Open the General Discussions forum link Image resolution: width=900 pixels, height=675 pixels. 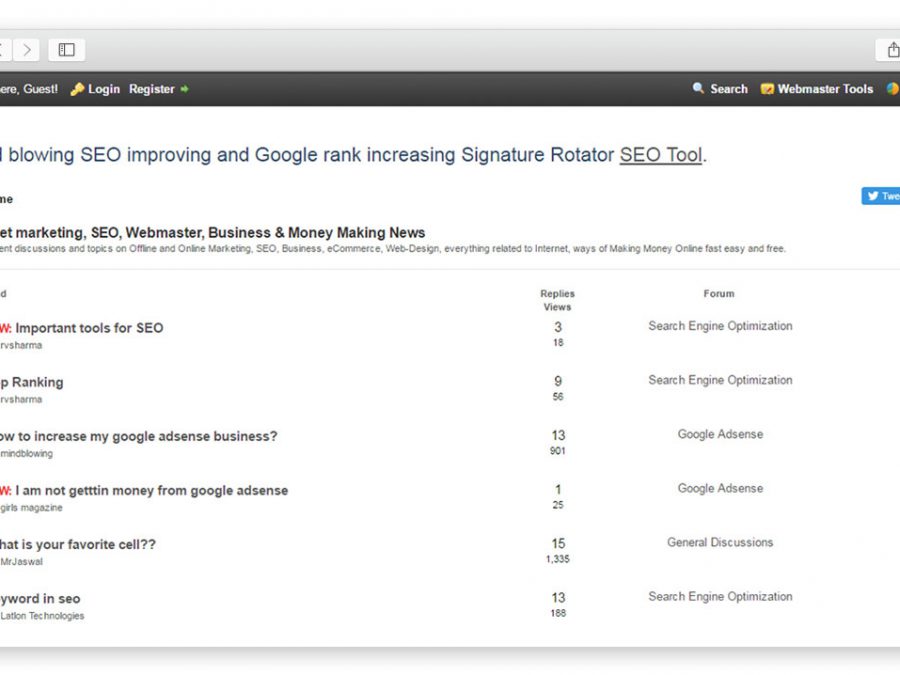click(x=720, y=542)
